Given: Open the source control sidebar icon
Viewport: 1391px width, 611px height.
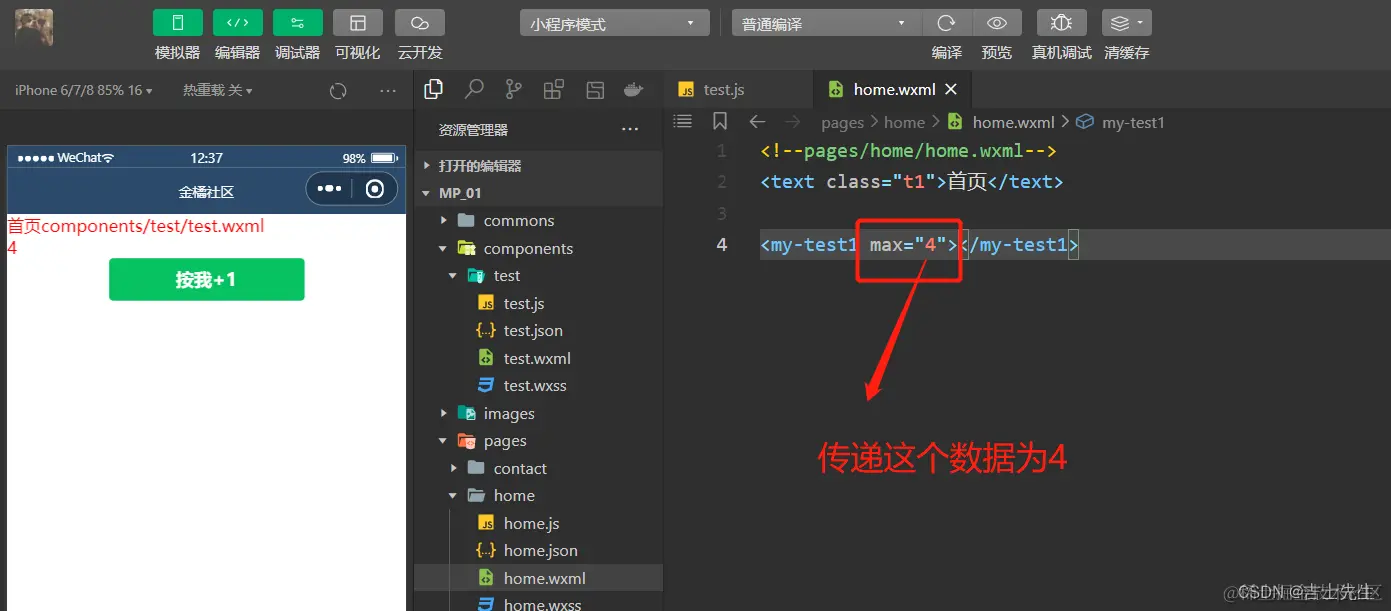Looking at the screenshot, I should [513, 88].
